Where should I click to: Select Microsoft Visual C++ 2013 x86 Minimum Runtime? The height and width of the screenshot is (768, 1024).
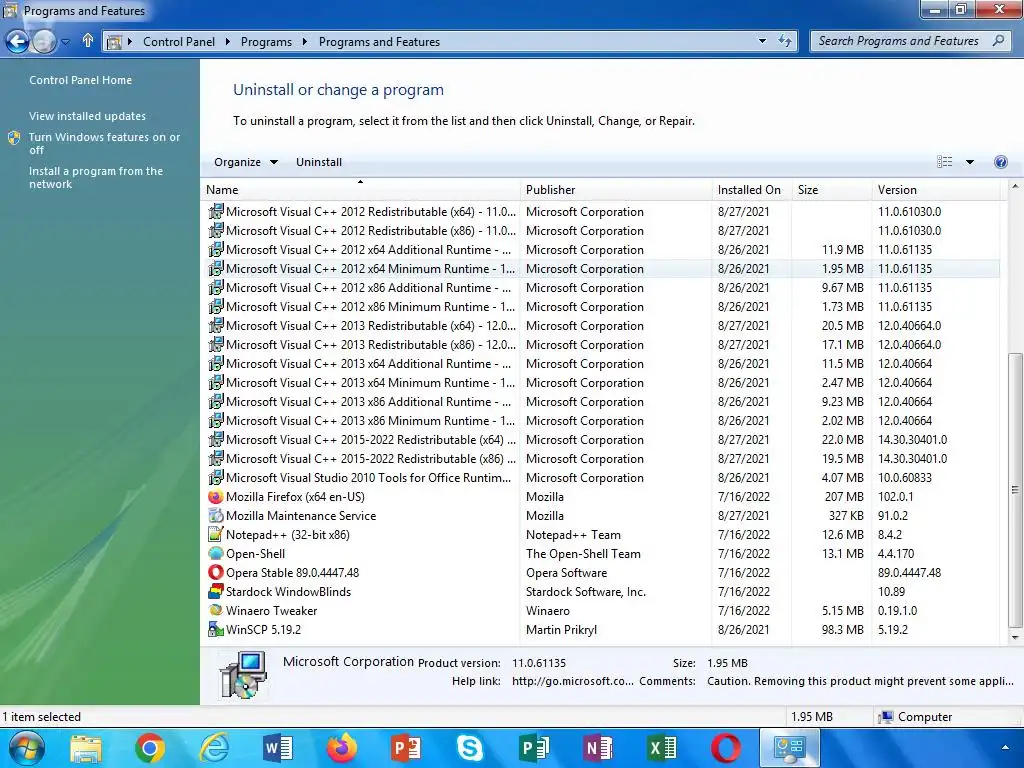[370, 421]
